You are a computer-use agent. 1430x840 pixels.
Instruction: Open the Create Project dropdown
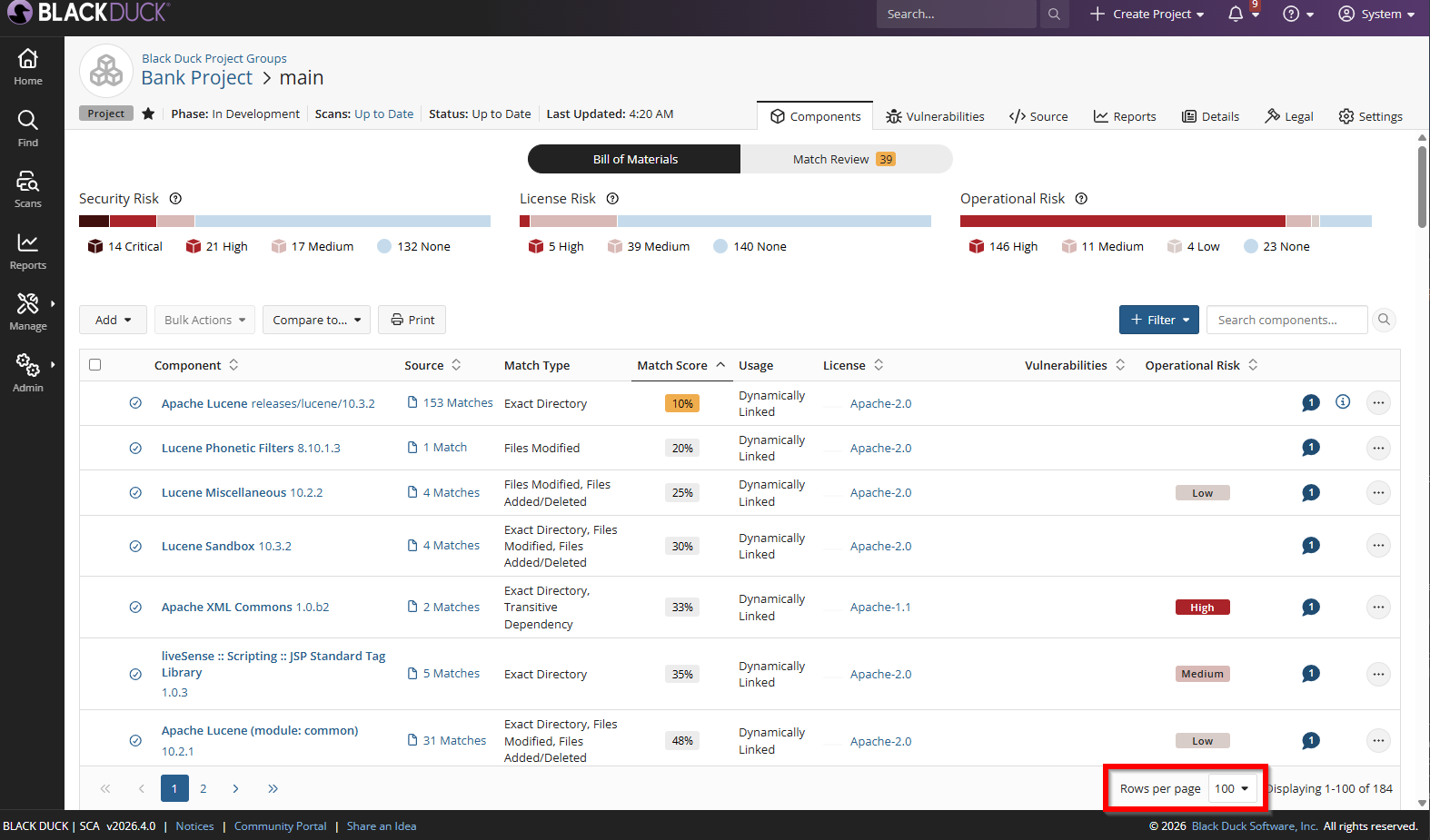point(1147,14)
